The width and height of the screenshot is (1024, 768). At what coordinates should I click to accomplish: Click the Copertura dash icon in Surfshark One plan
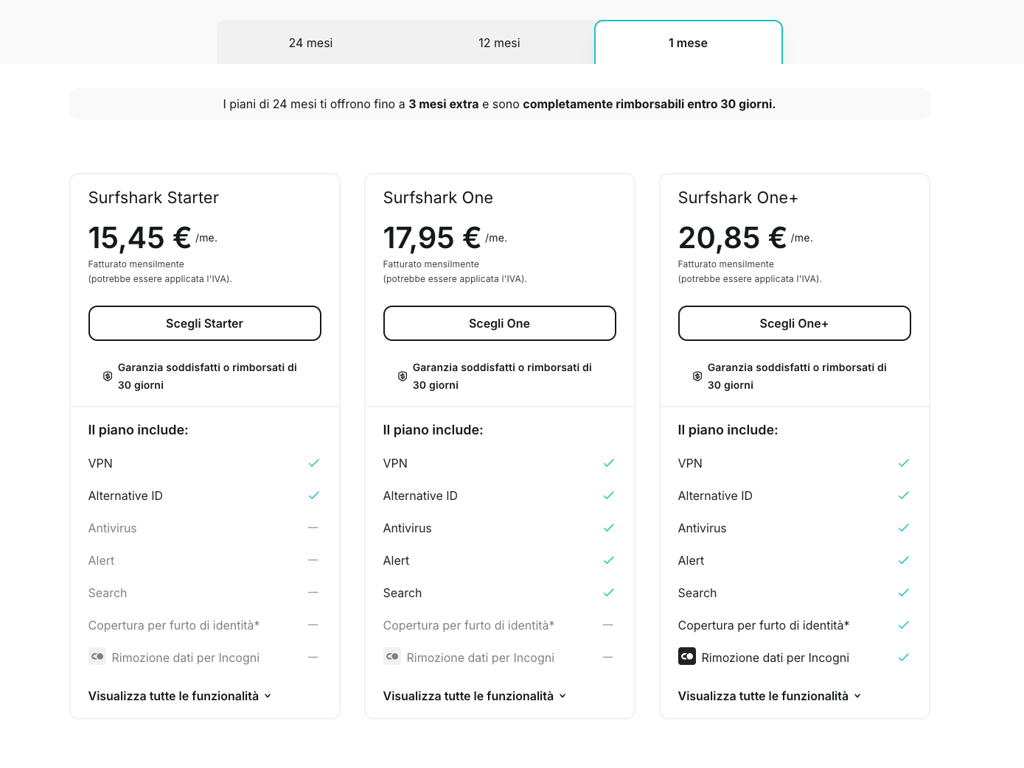(608, 625)
